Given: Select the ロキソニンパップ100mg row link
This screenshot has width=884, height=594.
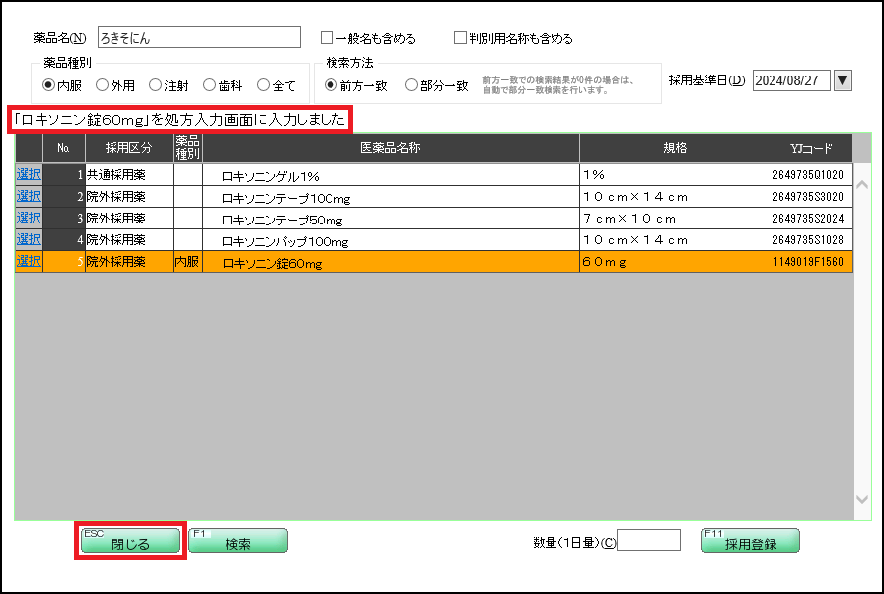Looking at the screenshot, I should (28, 239).
